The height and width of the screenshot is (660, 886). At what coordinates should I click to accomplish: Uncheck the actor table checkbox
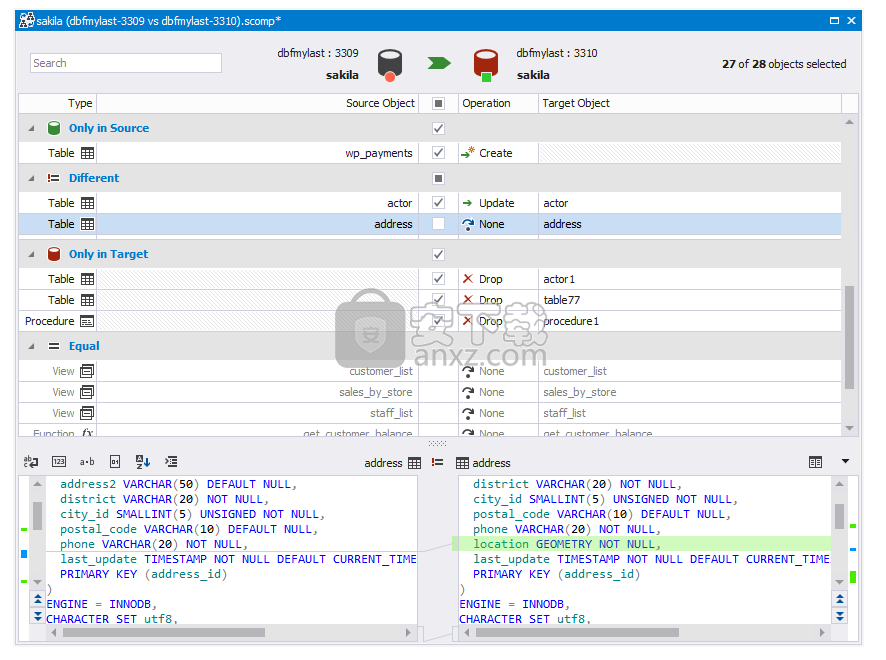click(x=438, y=202)
